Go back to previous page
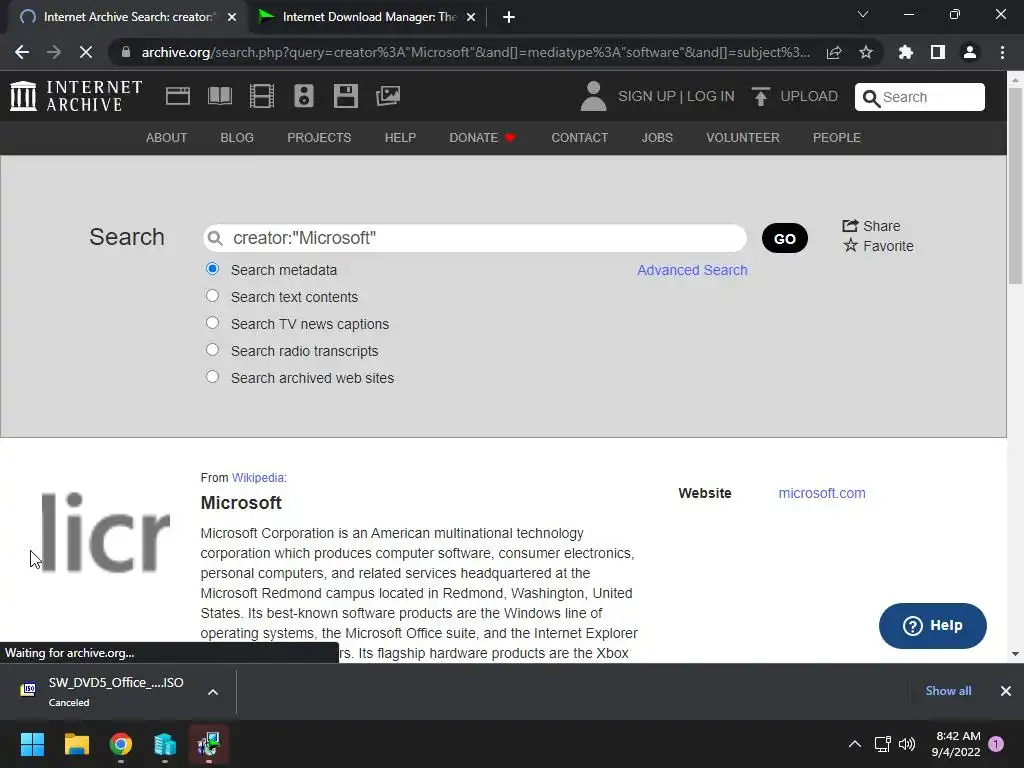Viewport: 1024px width, 768px height. click(x=22, y=52)
